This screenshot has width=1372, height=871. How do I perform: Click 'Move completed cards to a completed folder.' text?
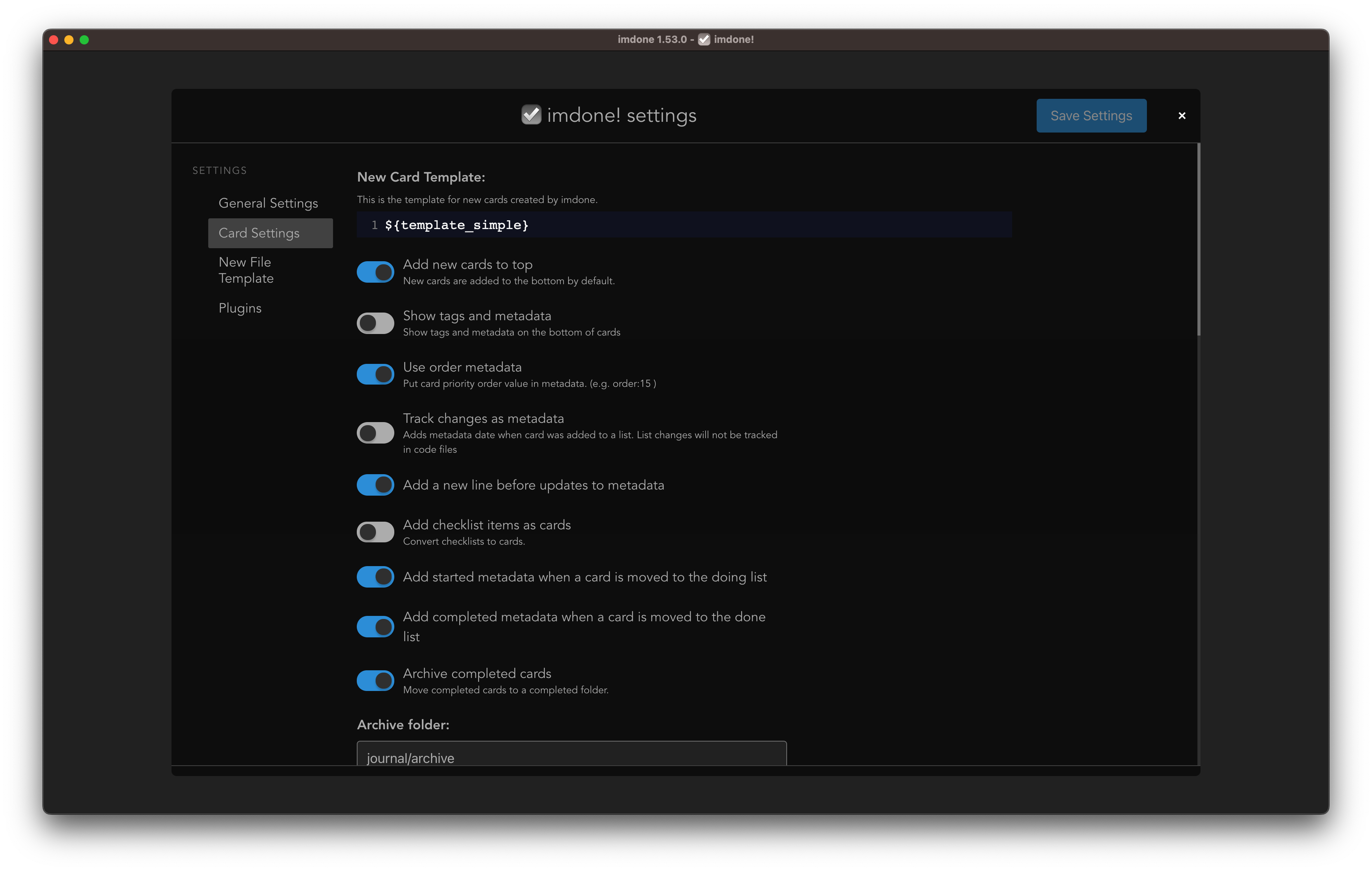coord(505,690)
